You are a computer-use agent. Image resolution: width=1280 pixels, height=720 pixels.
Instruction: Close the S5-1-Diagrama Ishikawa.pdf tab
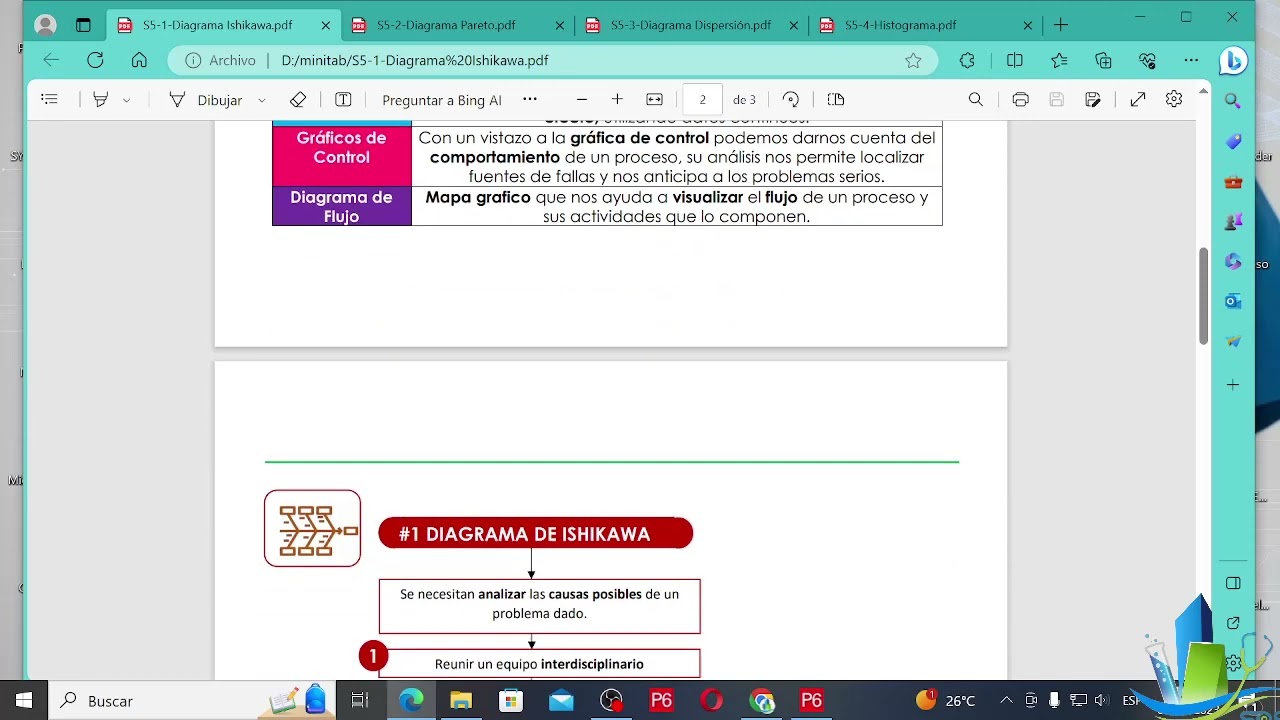pyautogui.click(x=326, y=26)
